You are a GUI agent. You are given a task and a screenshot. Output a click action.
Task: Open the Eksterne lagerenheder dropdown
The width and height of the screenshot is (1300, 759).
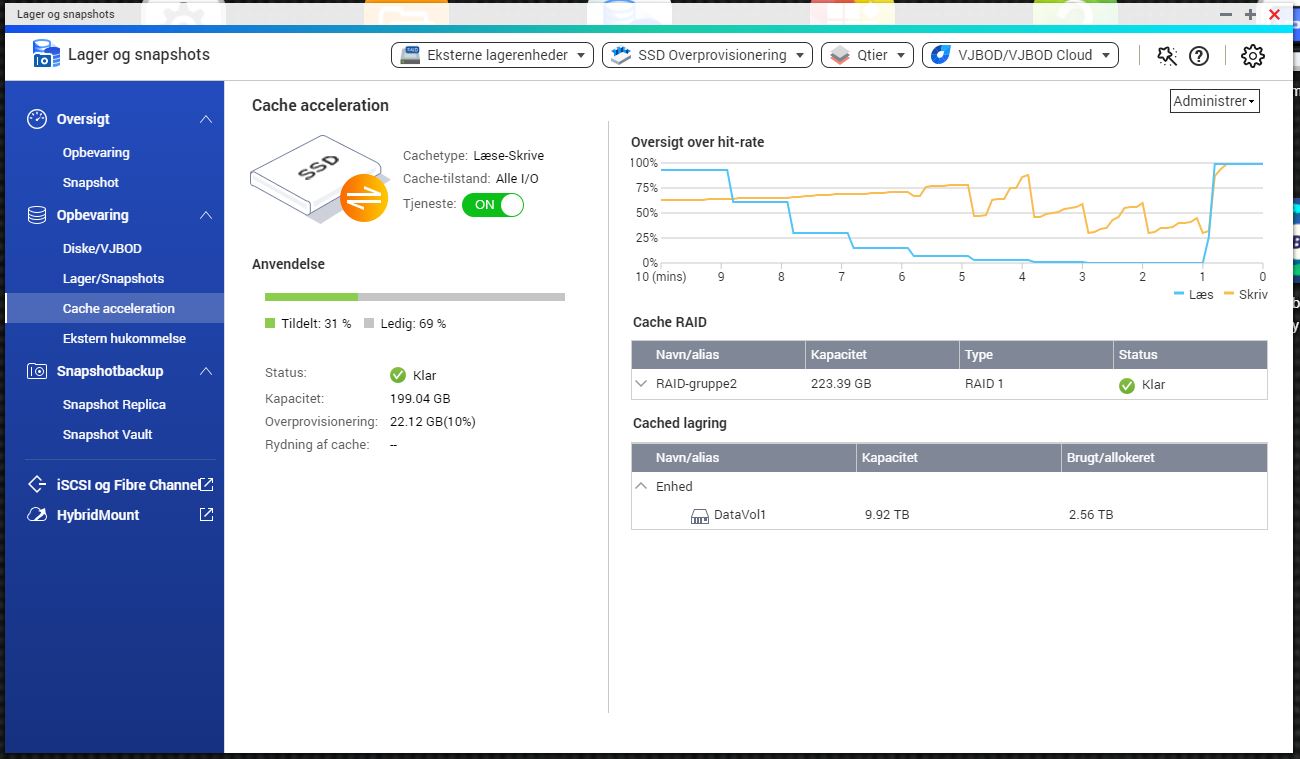point(492,55)
